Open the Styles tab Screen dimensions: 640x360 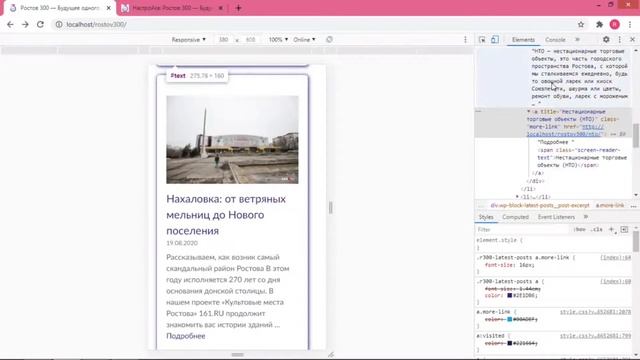click(486, 217)
